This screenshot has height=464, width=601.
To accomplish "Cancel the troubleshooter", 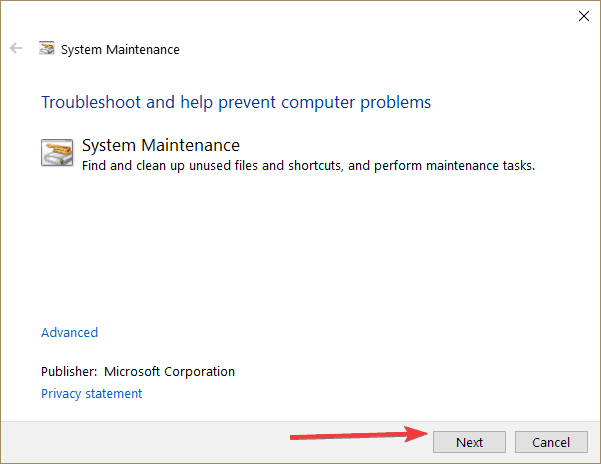I will [x=551, y=442].
